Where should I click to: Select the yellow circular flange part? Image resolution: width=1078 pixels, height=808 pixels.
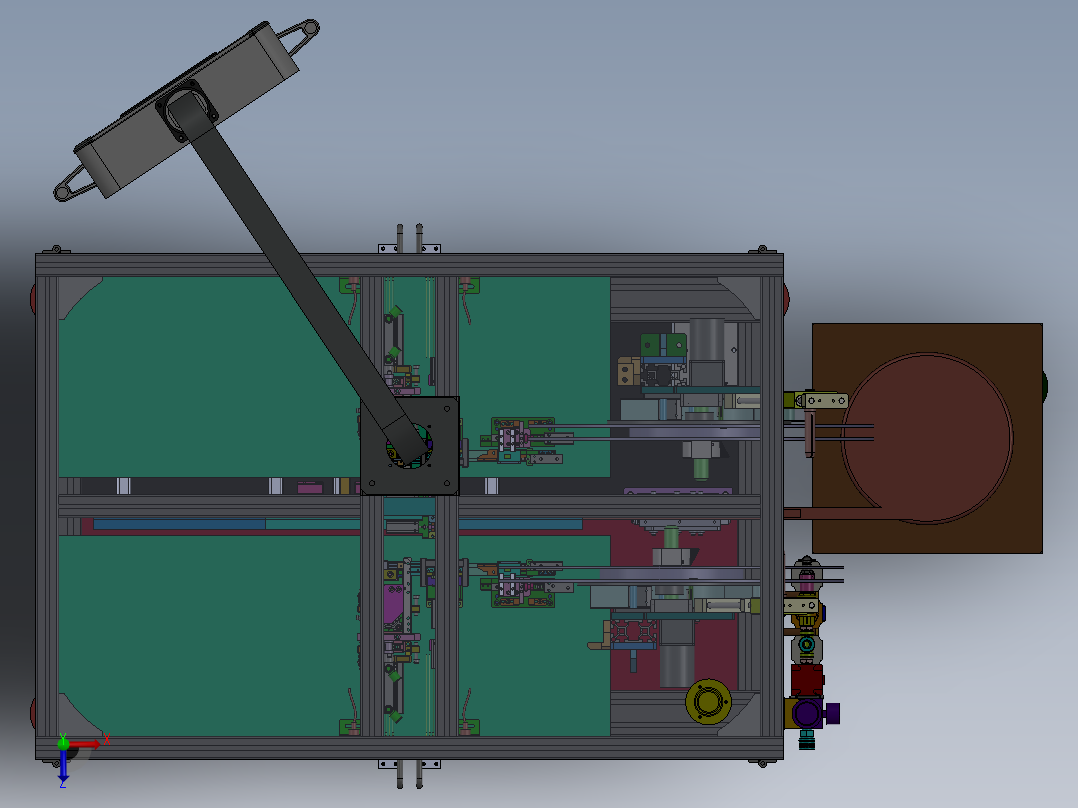[x=708, y=701]
